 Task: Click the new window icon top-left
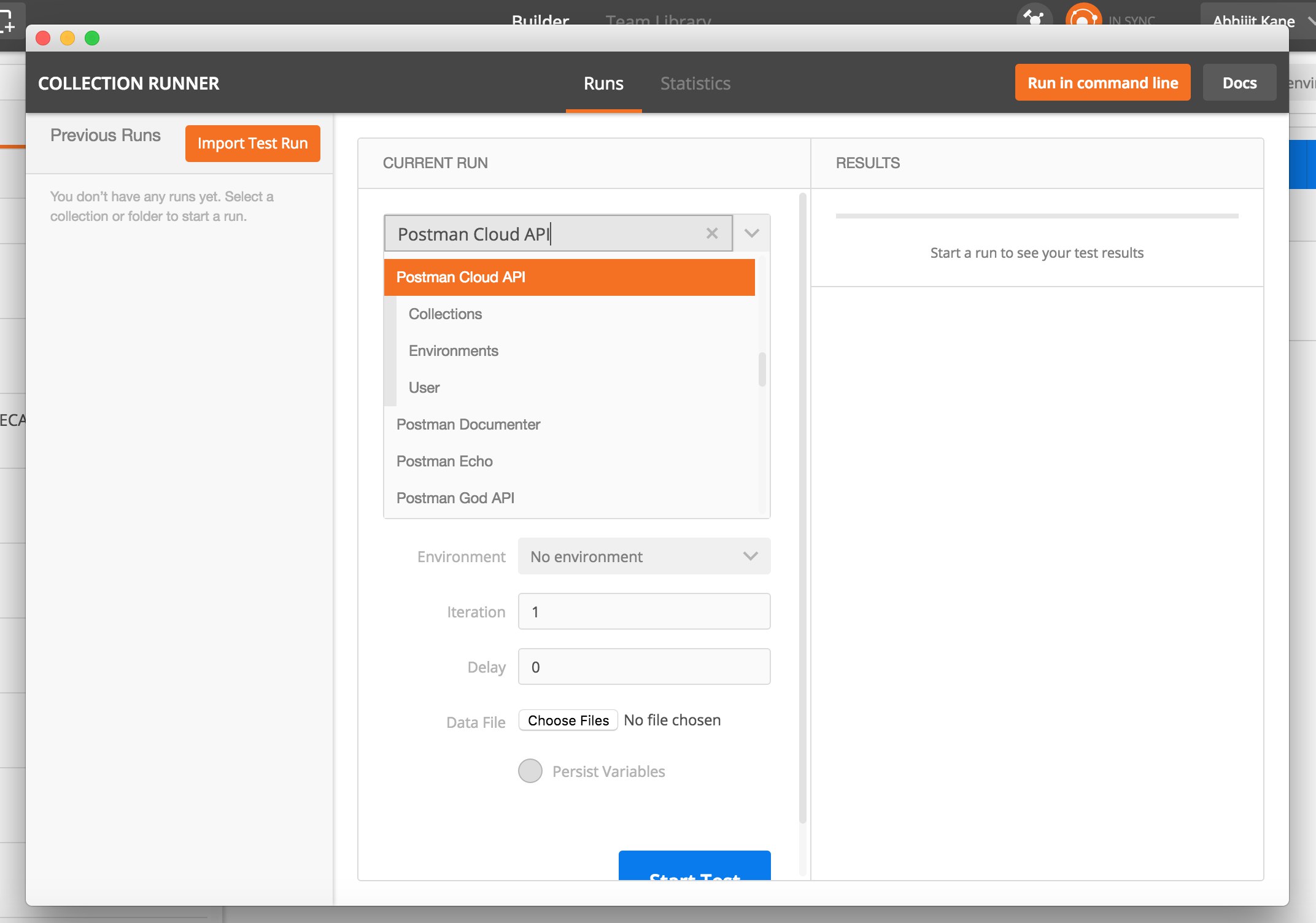[9, 21]
